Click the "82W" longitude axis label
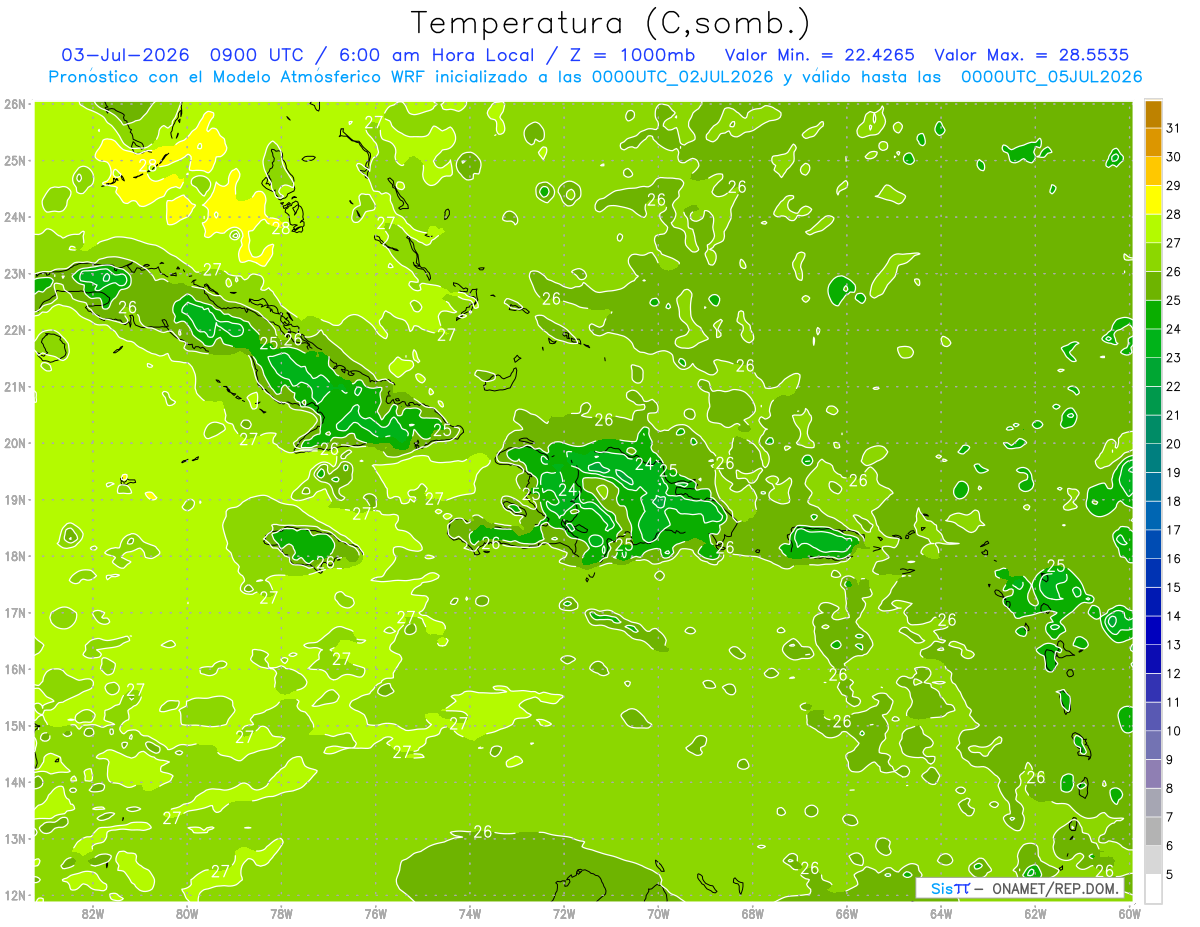 93,913
